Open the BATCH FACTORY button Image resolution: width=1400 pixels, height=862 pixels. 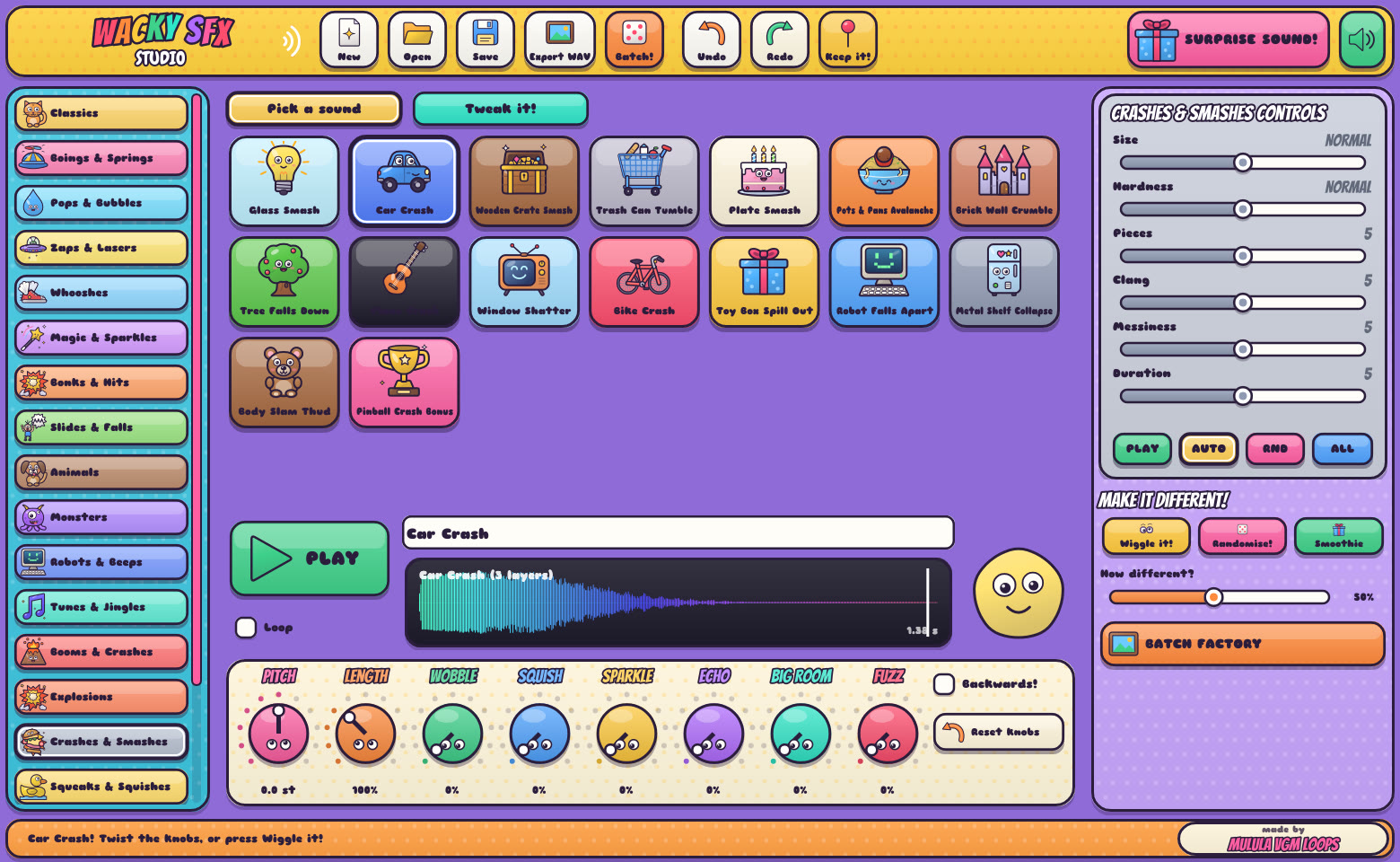coord(1243,644)
